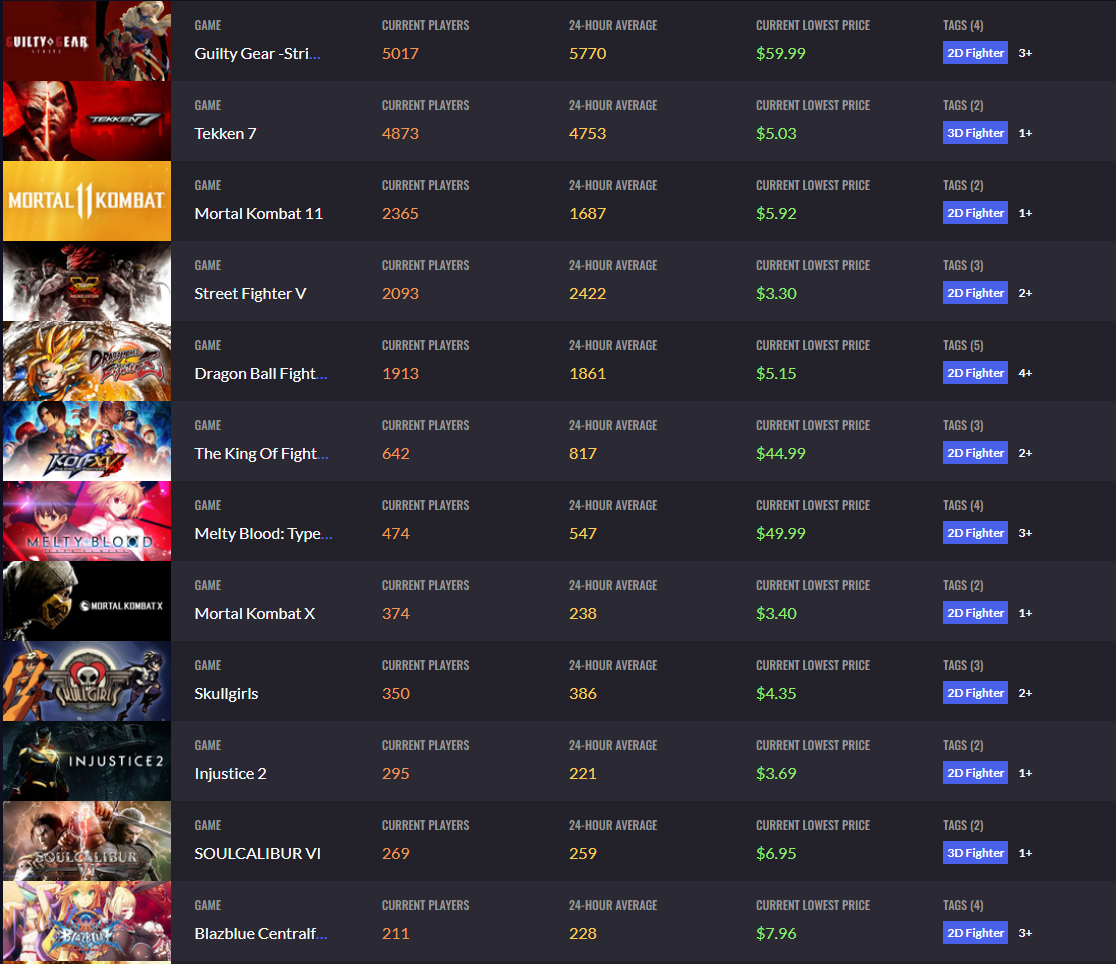
Task: Open the Dragon Ball Fight... title link
Action: tap(260, 374)
